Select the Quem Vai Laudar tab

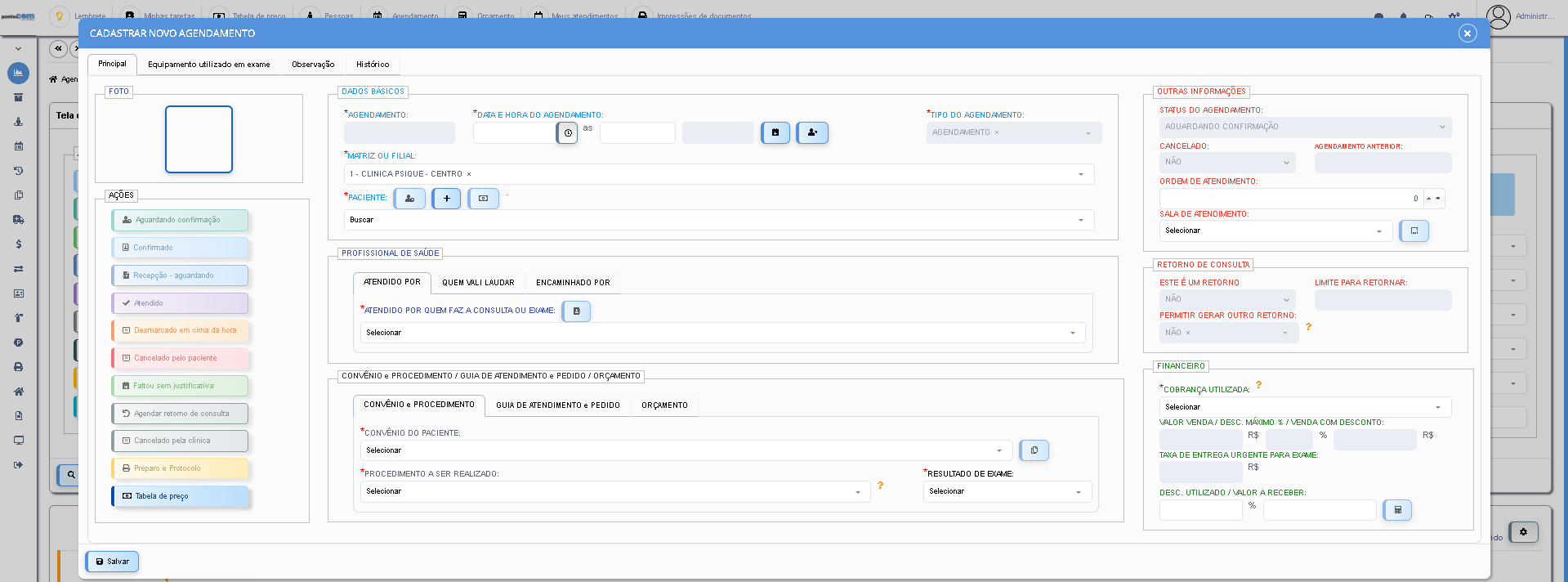478,283
